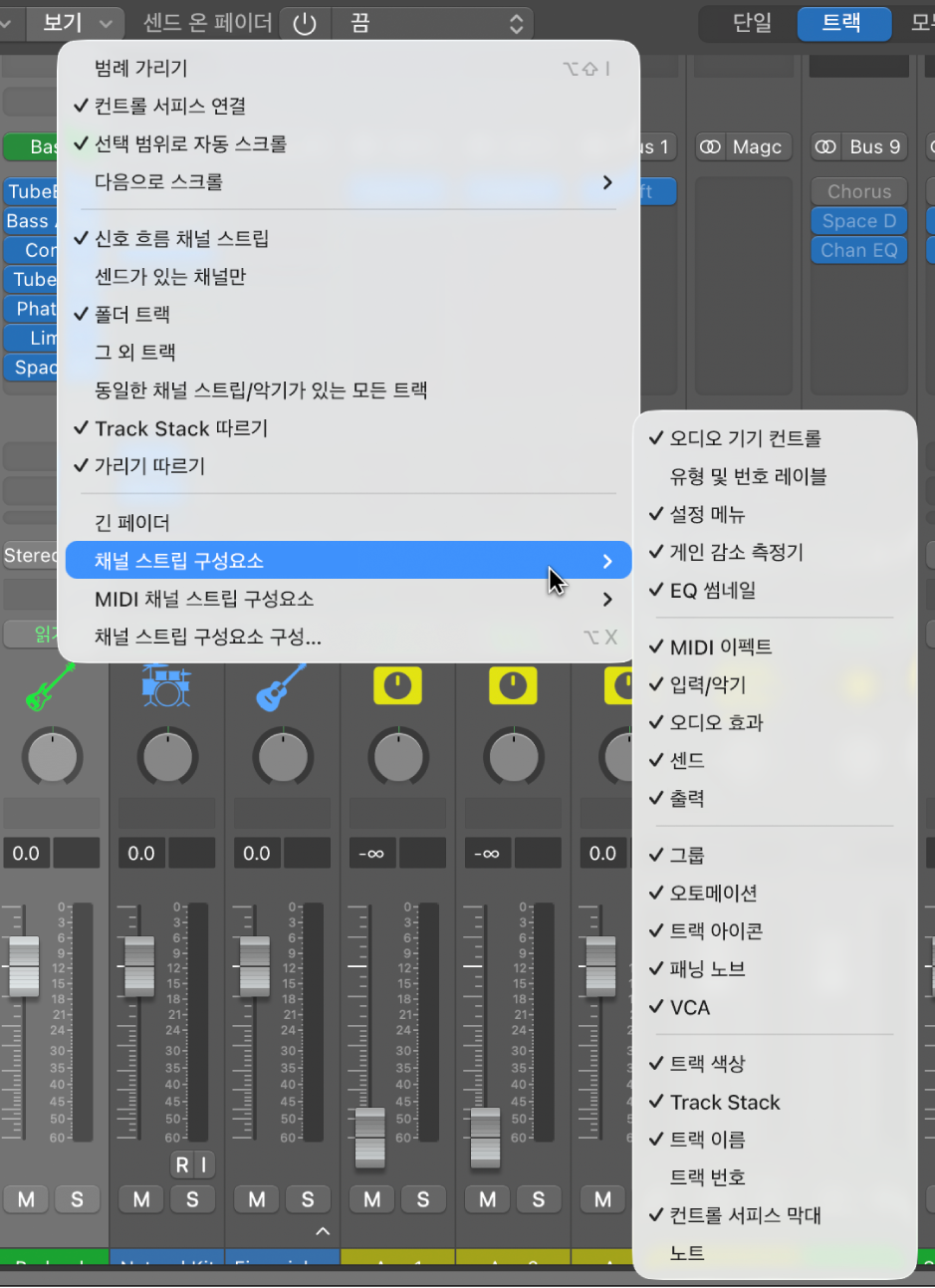Open the 끔 sends popup menu
The image size is (935, 1288).
click(x=432, y=23)
